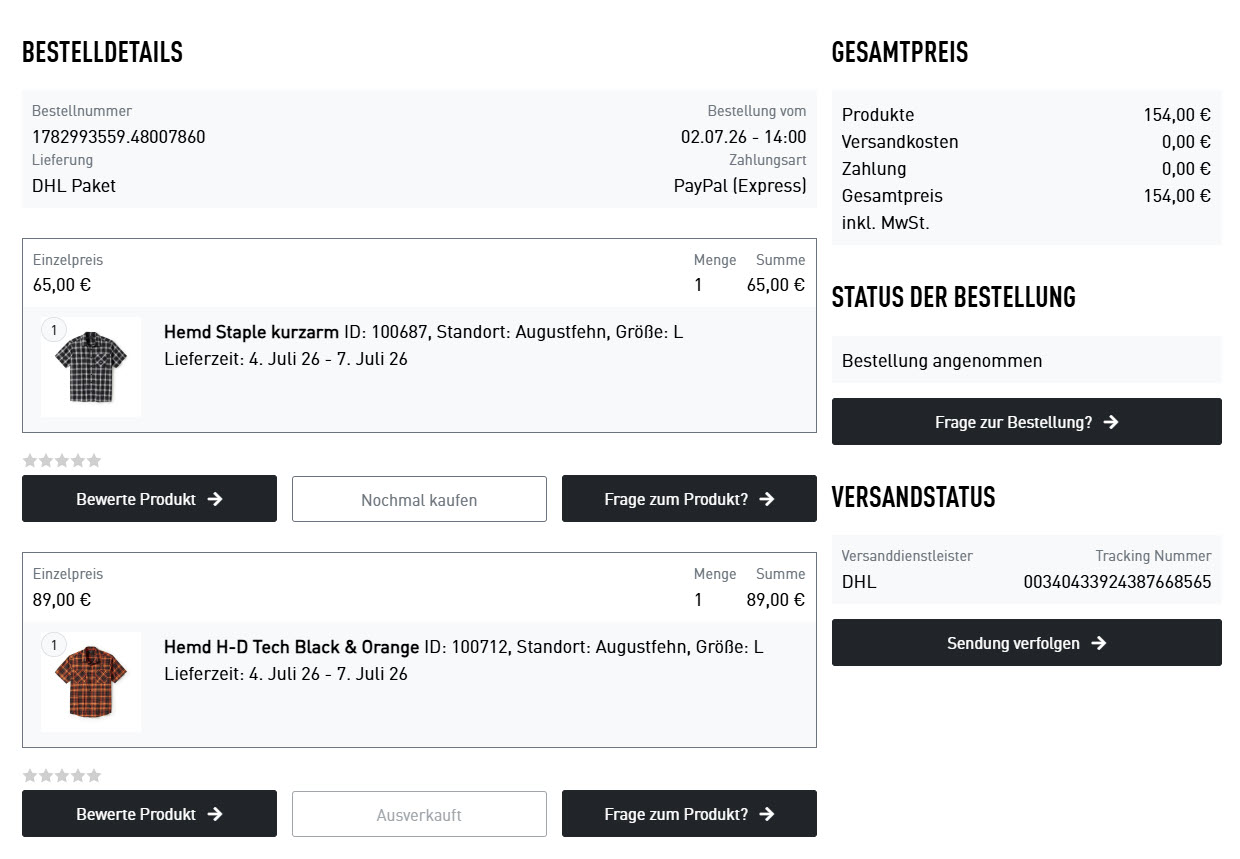The width and height of the screenshot is (1240, 859).
Task: Open the orange plaid shirt thumbnail
Action: click(91, 682)
